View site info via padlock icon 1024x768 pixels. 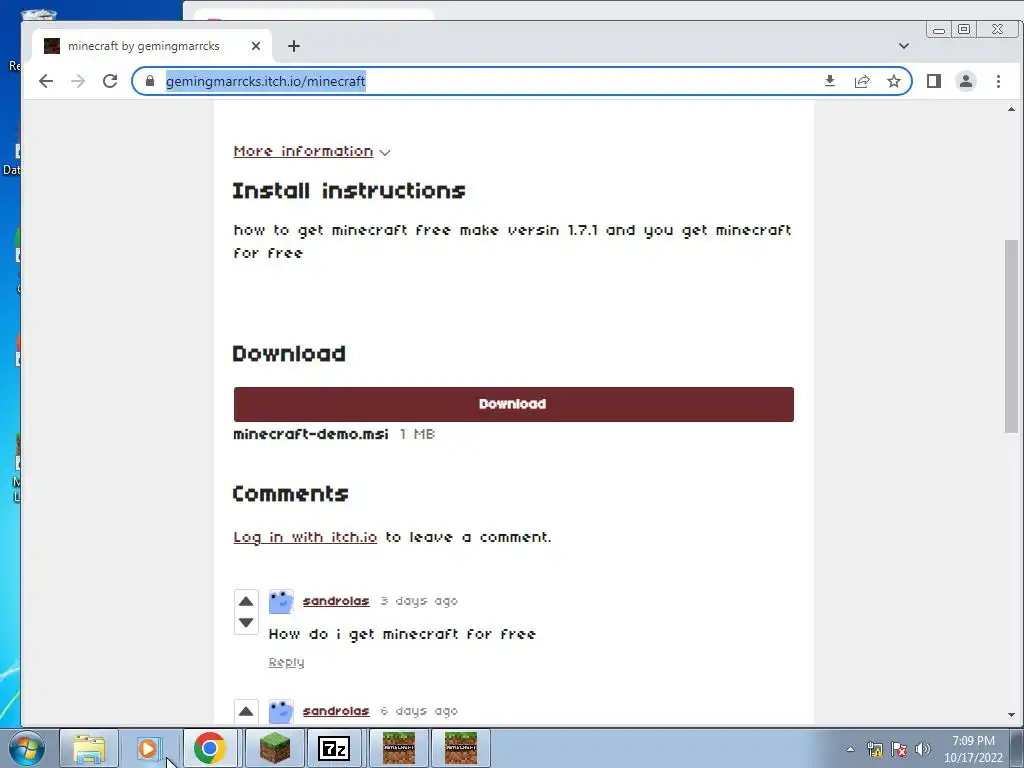[x=150, y=81]
